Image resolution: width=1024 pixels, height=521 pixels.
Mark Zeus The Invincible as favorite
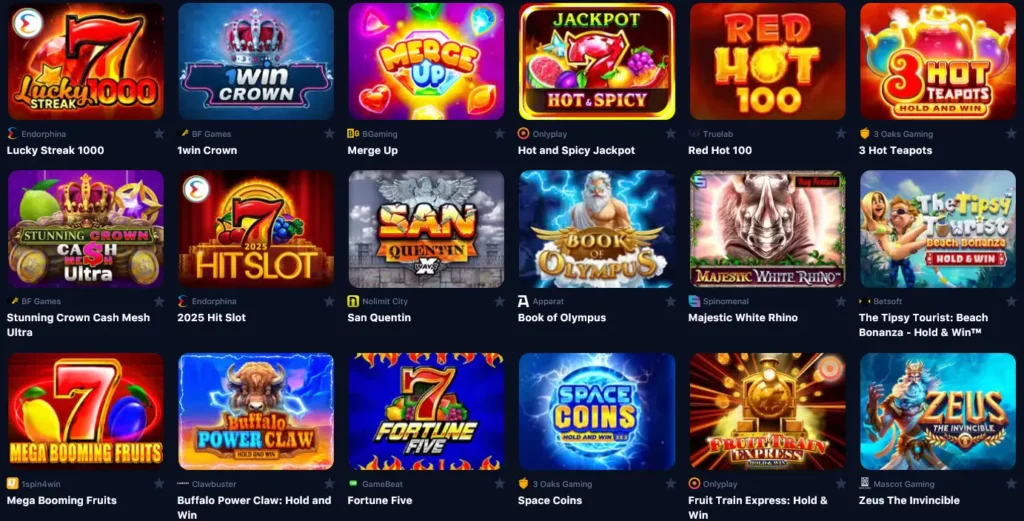click(1011, 484)
